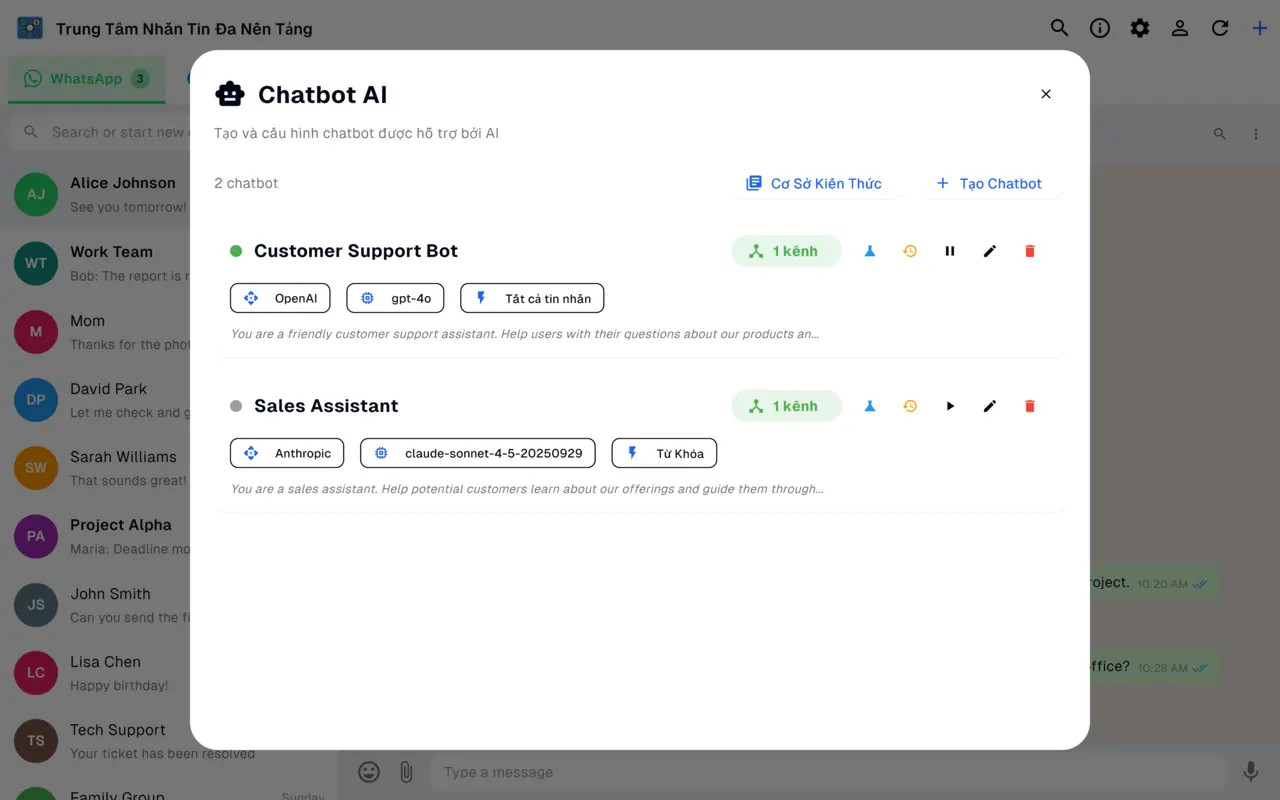Click the green status dot of Customer Support Bot

[x=236, y=251]
